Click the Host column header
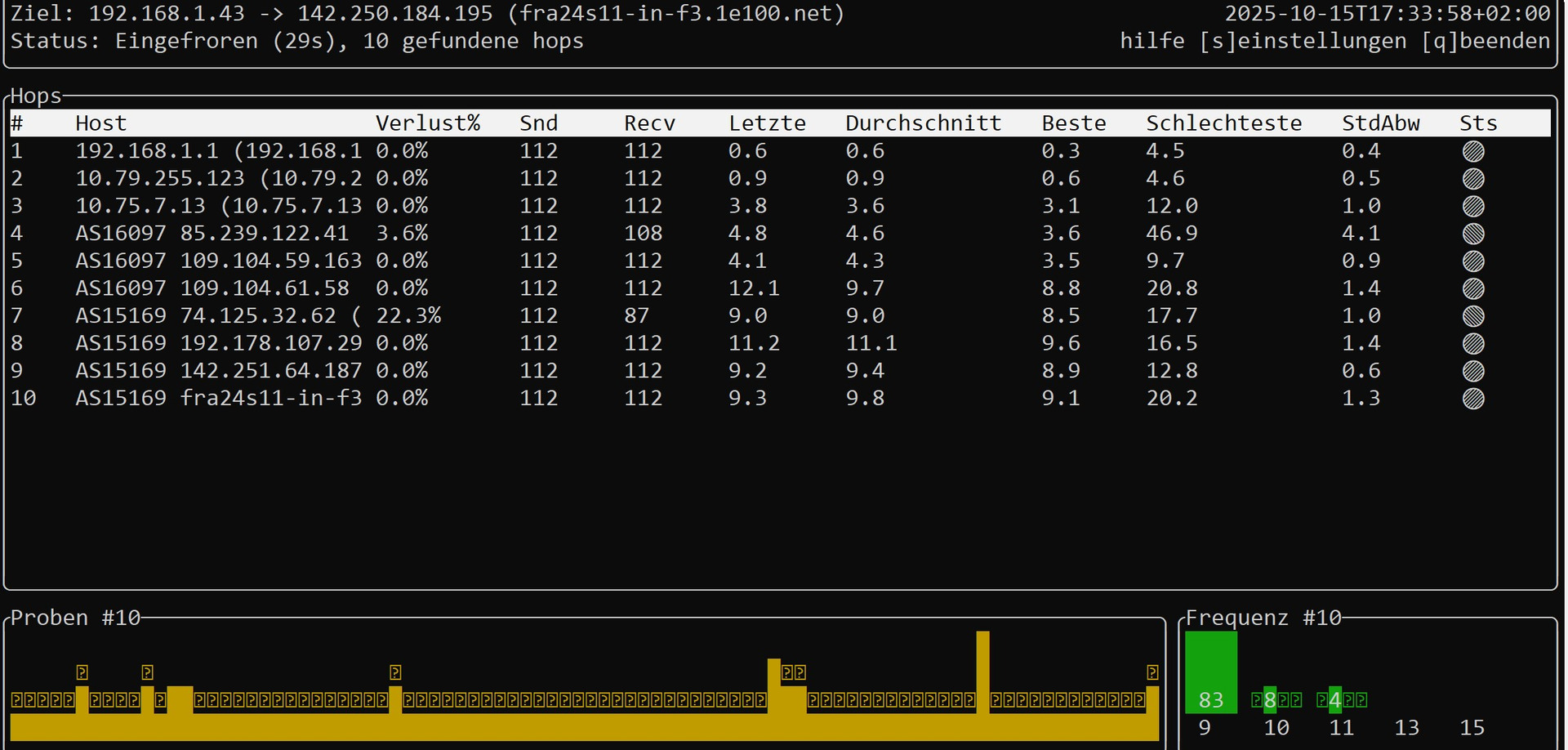The width and height of the screenshot is (1568, 750). (x=101, y=123)
